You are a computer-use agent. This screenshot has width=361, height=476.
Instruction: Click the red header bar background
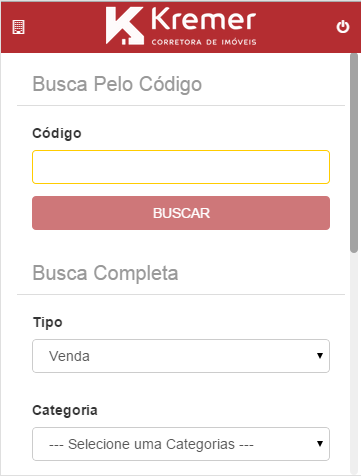67,27
